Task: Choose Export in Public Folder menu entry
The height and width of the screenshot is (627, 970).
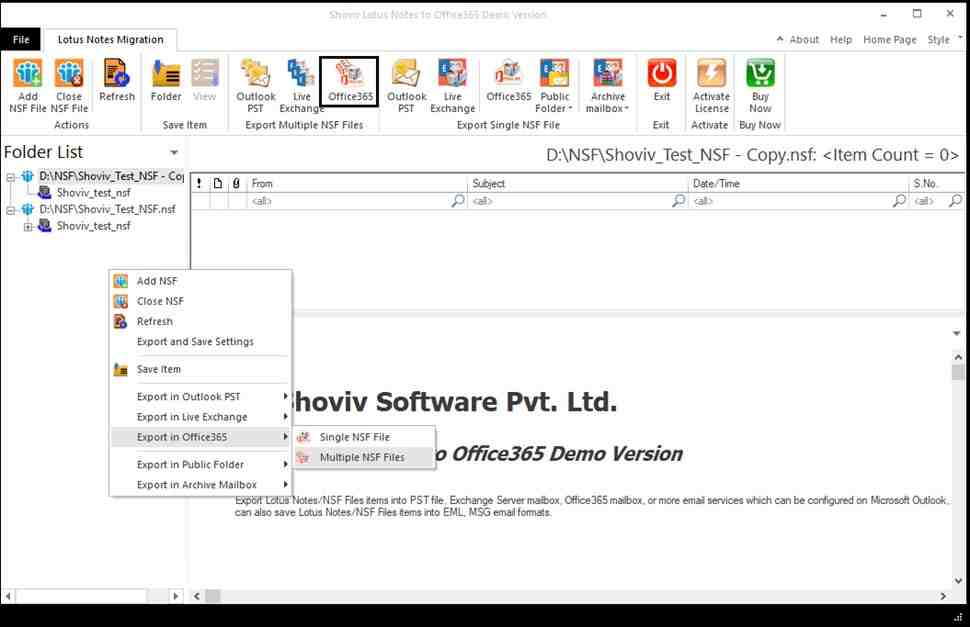Action: tap(190, 464)
